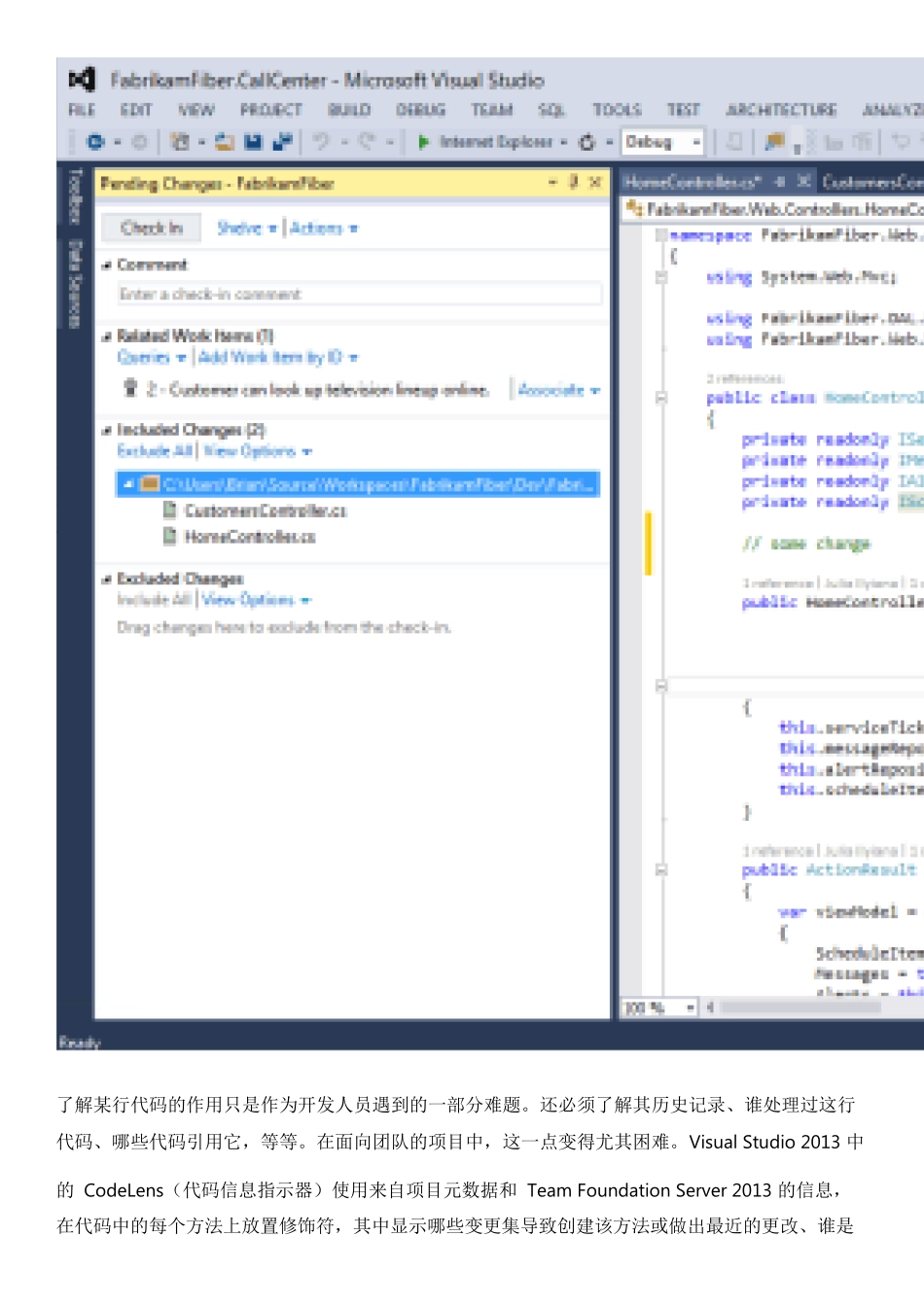Open the EDIT menu
Screen dimensions: 924x1307
click(136, 110)
